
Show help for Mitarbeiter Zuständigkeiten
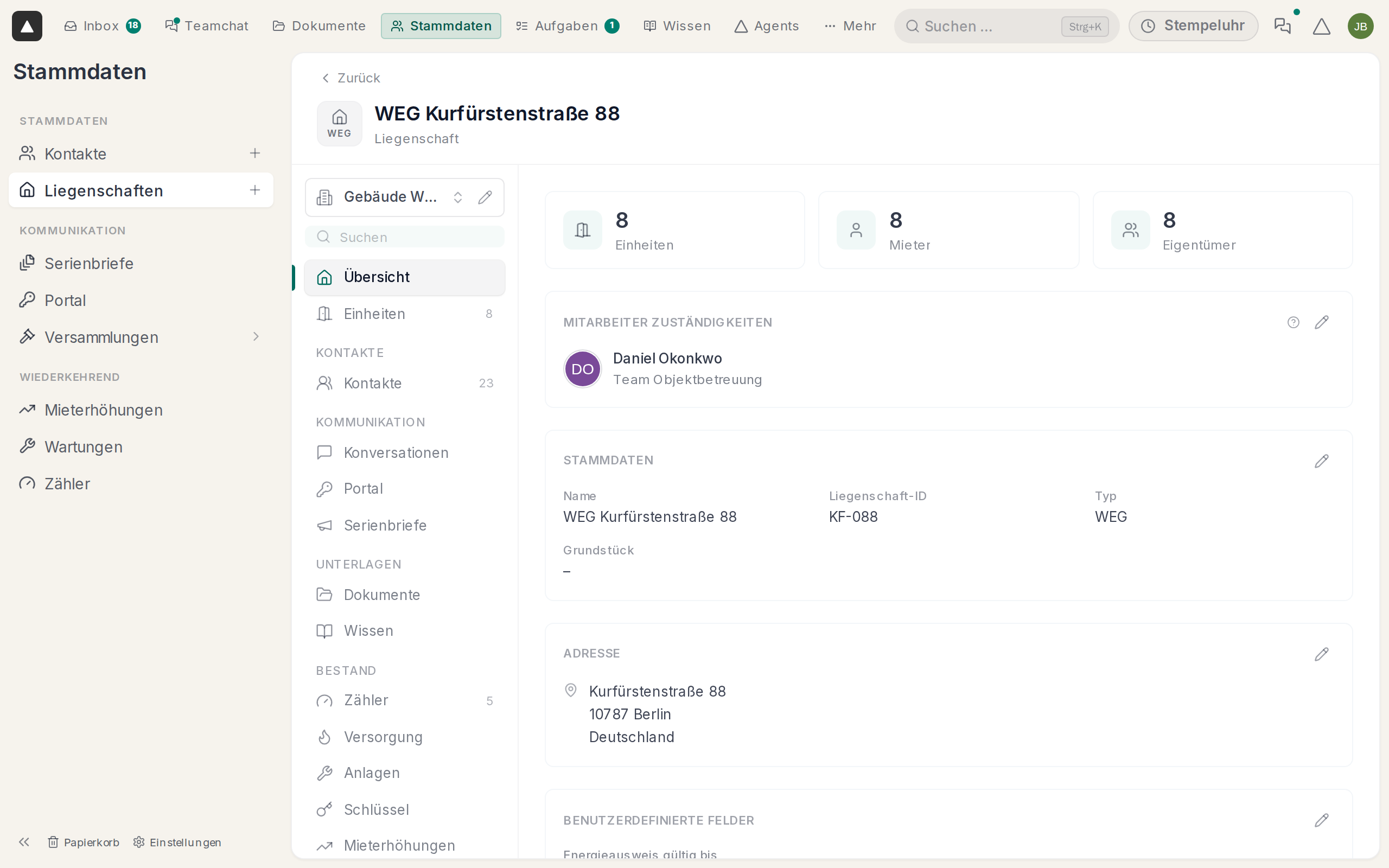pyautogui.click(x=1293, y=323)
